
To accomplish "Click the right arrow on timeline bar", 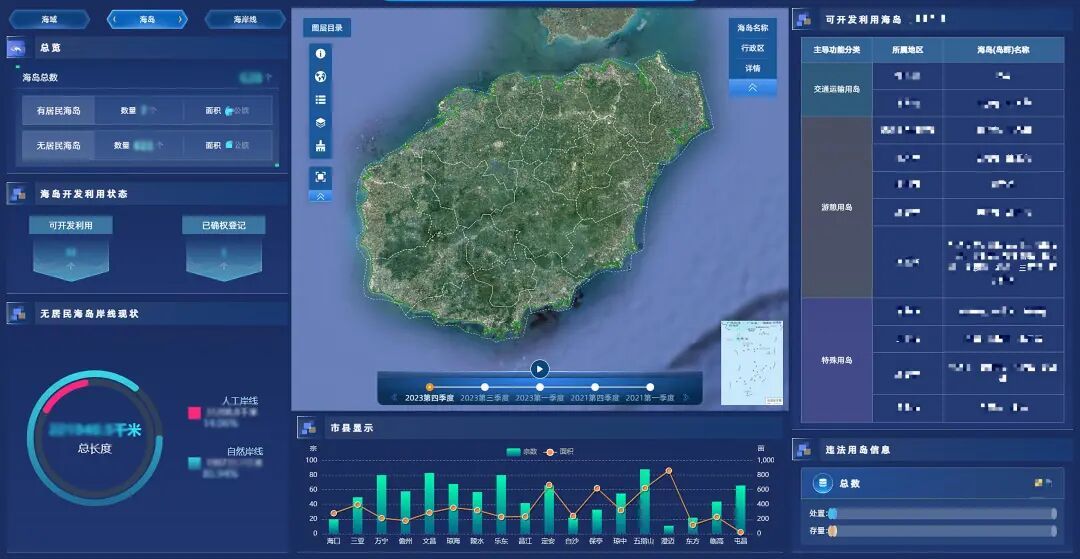I will click(686, 398).
